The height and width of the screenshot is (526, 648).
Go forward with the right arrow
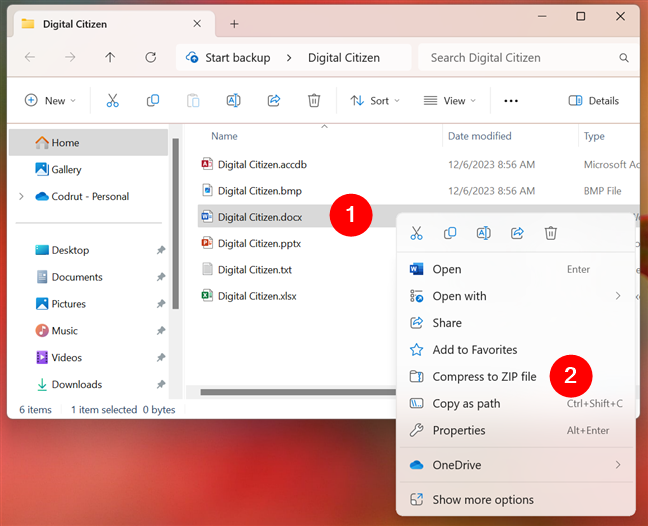[x=70, y=57]
